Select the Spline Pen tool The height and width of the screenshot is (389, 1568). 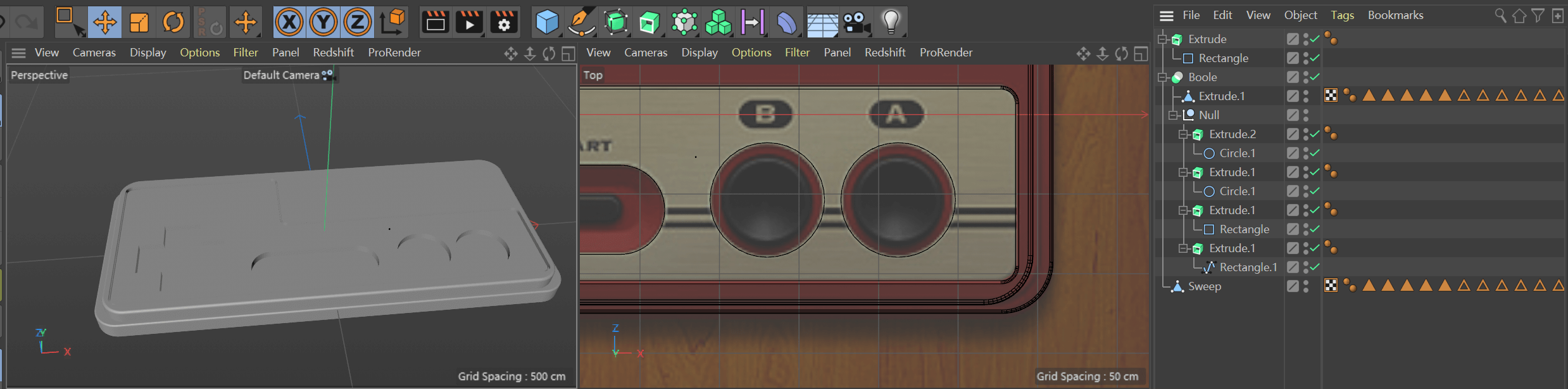tap(581, 22)
